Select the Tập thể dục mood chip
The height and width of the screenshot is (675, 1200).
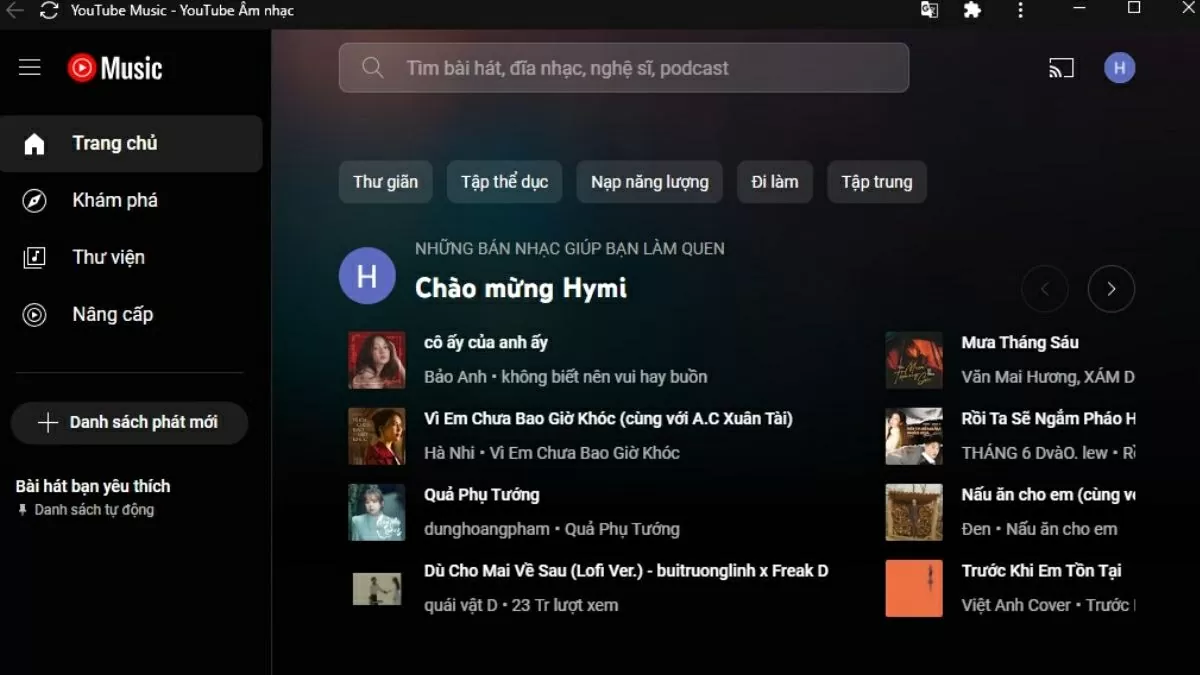click(x=504, y=182)
